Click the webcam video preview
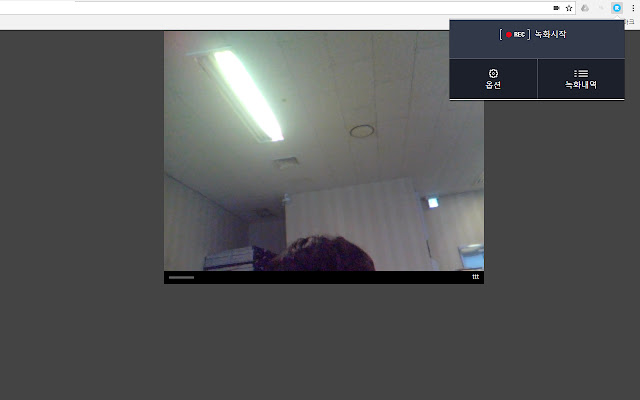 [323, 150]
